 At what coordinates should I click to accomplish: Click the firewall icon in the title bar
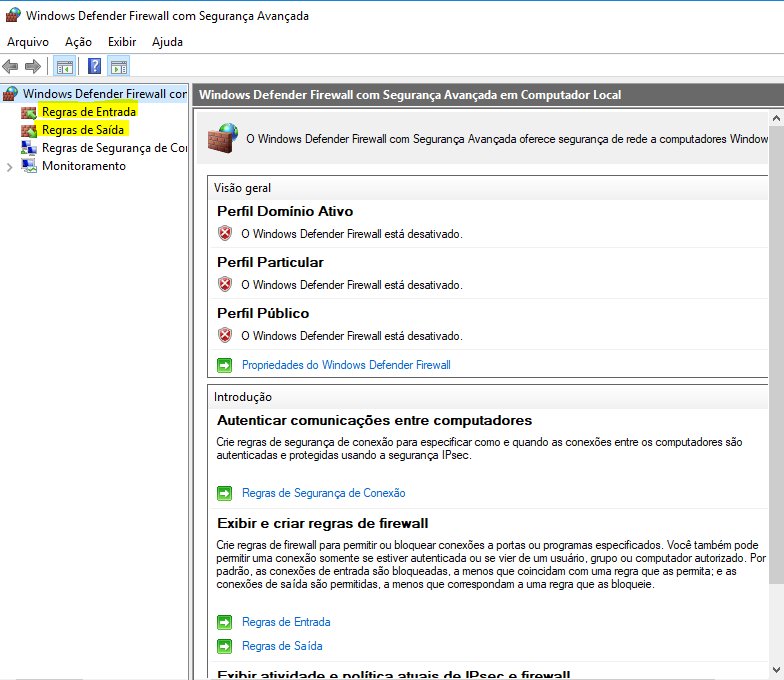(13, 15)
